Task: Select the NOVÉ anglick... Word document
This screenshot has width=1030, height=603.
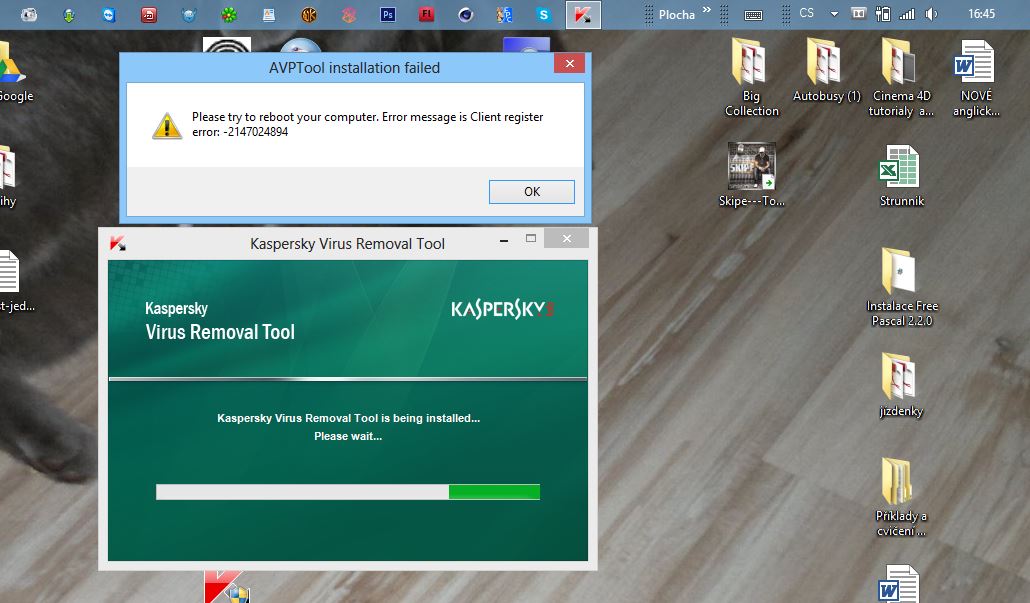Action: point(976,78)
